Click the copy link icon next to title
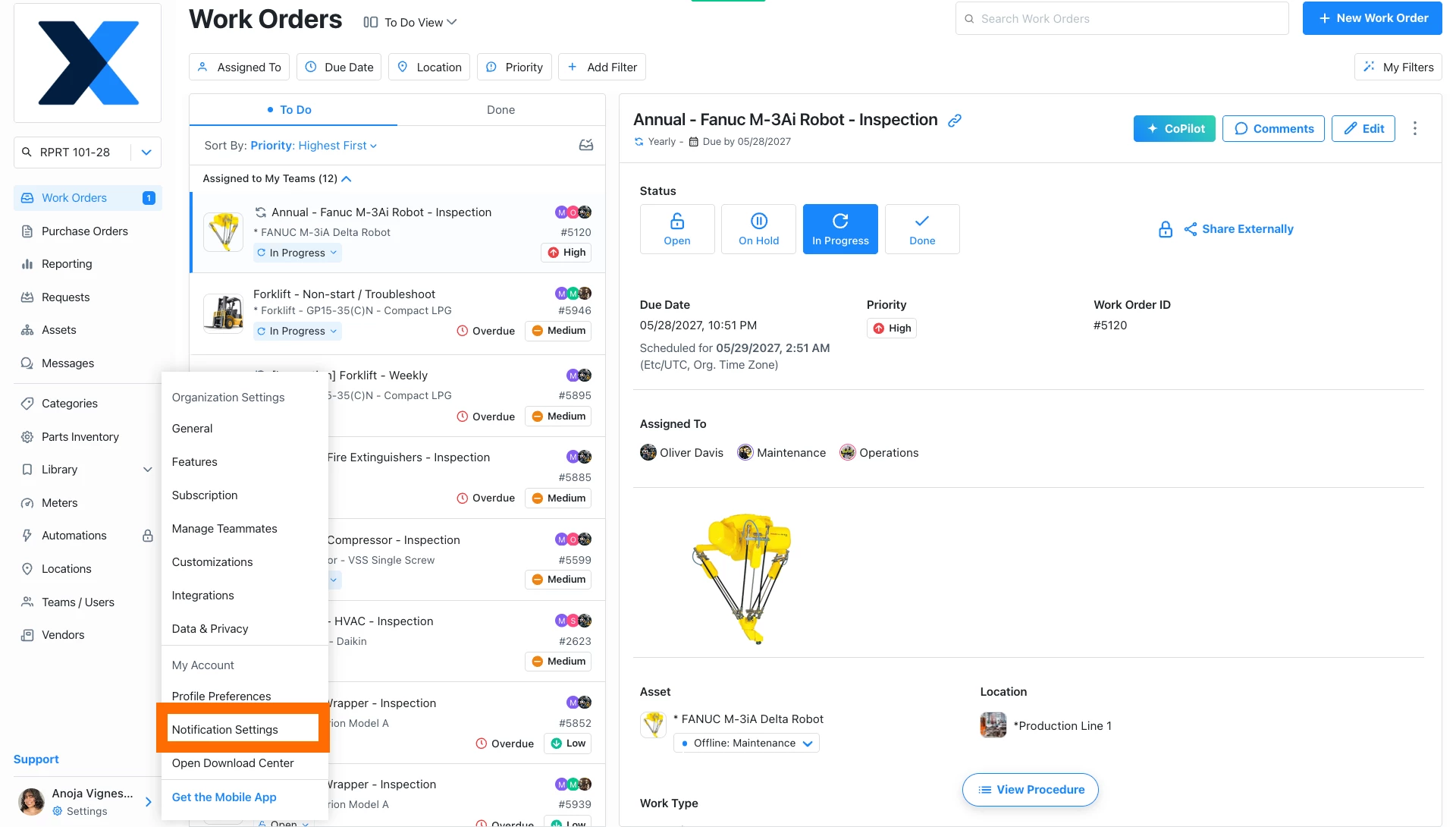The width and height of the screenshot is (1456, 827). 955,121
